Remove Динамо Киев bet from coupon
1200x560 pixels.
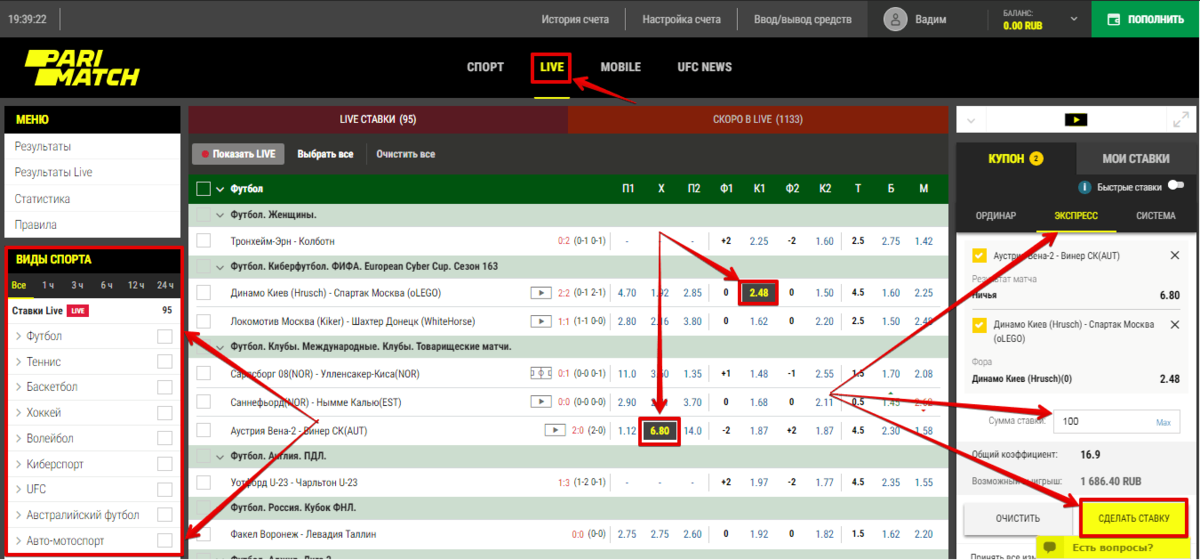[x=1175, y=326]
